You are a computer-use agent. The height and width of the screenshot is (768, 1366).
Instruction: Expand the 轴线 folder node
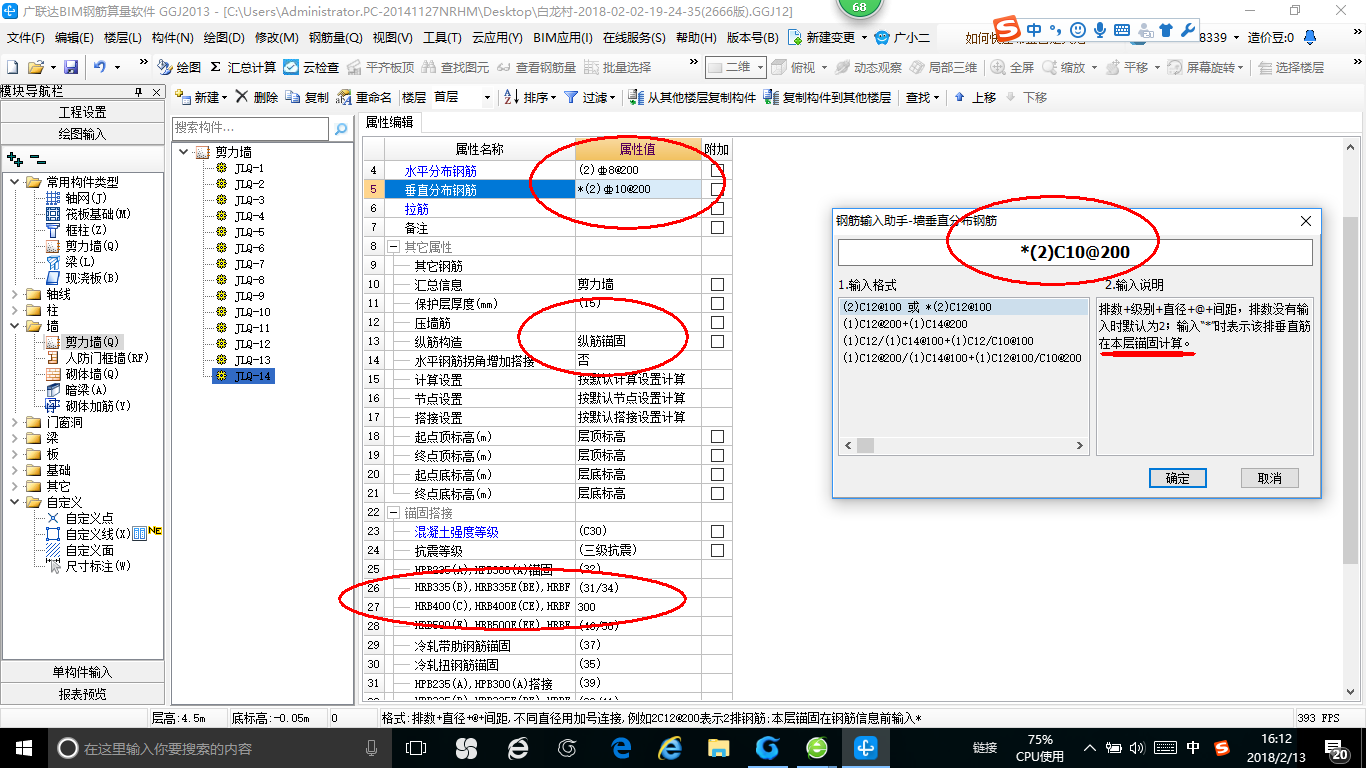[15, 294]
